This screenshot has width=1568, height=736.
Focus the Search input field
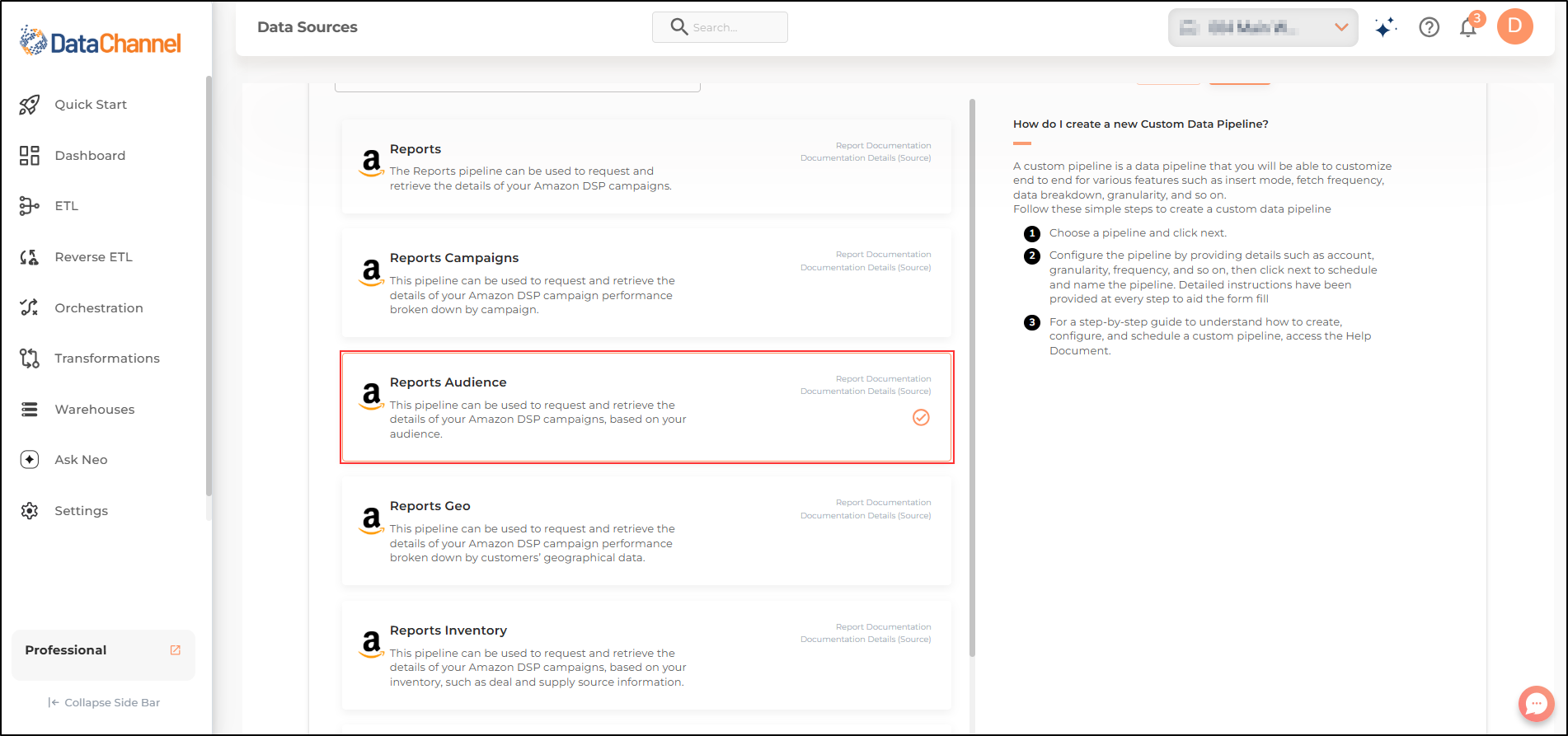click(x=720, y=27)
